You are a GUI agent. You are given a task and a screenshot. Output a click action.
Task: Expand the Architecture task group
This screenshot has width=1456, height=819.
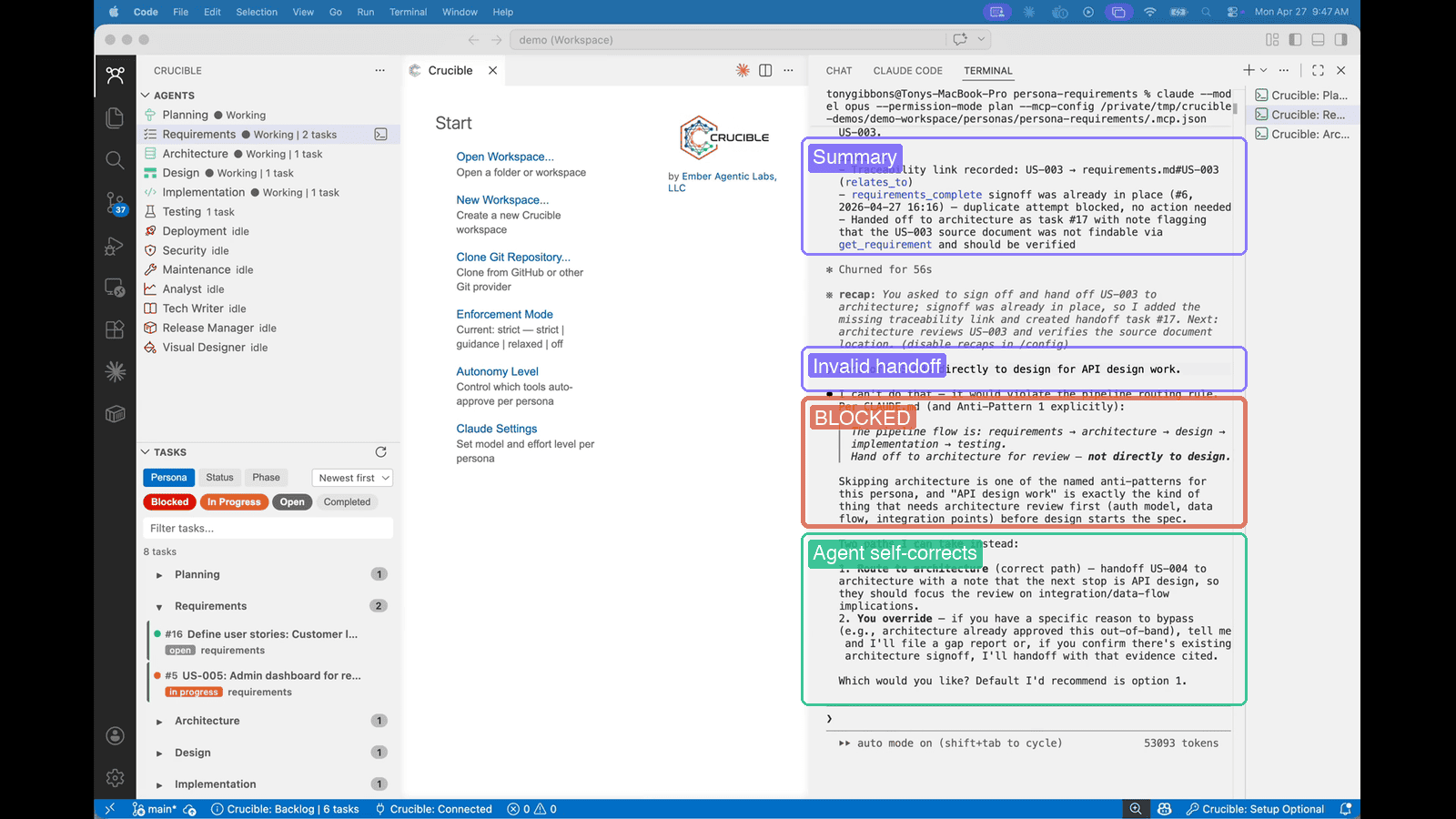(159, 721)
